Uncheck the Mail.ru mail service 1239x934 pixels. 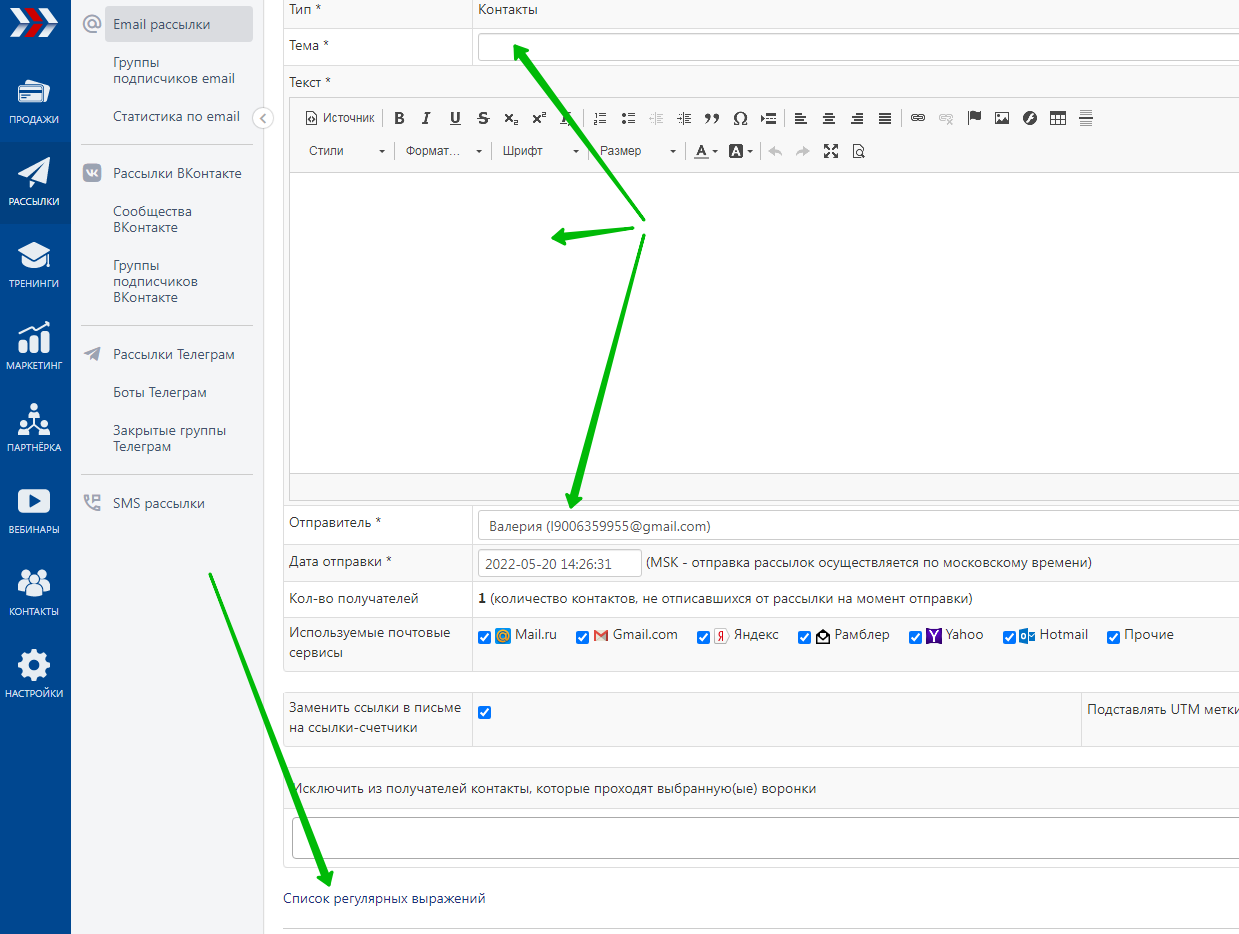coord(485,637)
